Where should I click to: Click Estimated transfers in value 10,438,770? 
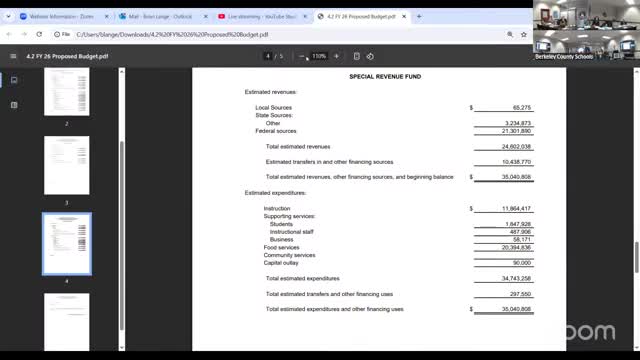click(516, 162)
